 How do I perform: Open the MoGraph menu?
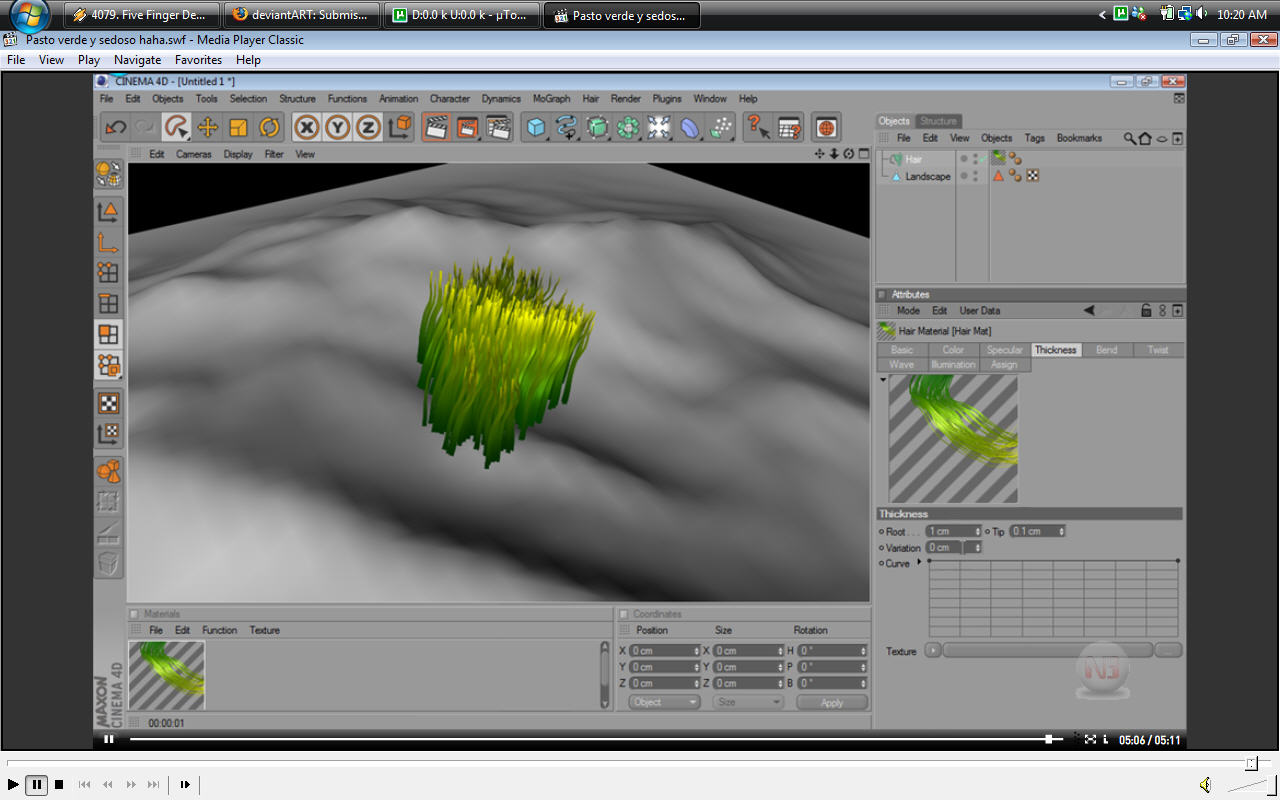[x=551, y=99]
